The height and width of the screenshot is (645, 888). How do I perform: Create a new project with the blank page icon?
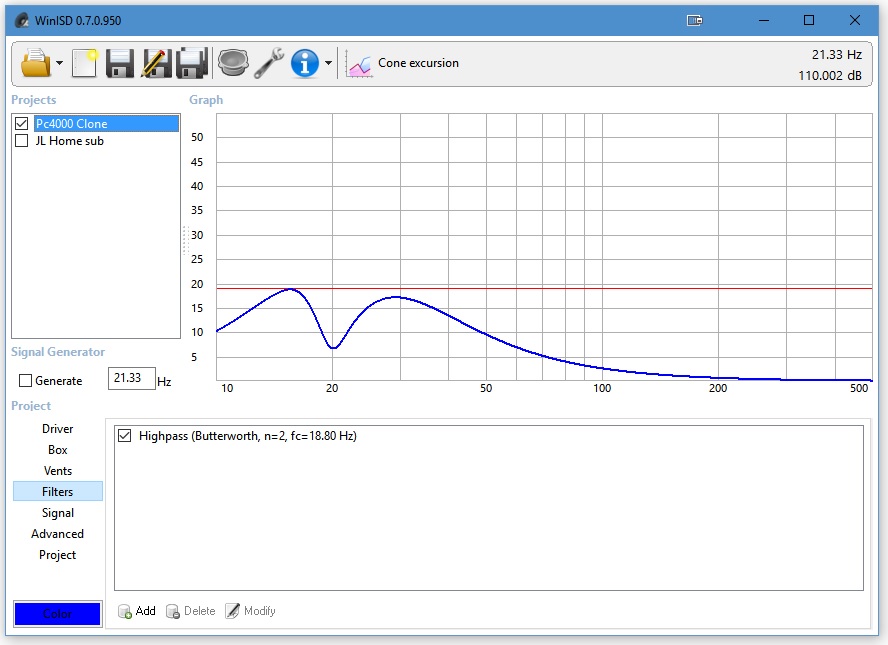(x=85, y=63)
